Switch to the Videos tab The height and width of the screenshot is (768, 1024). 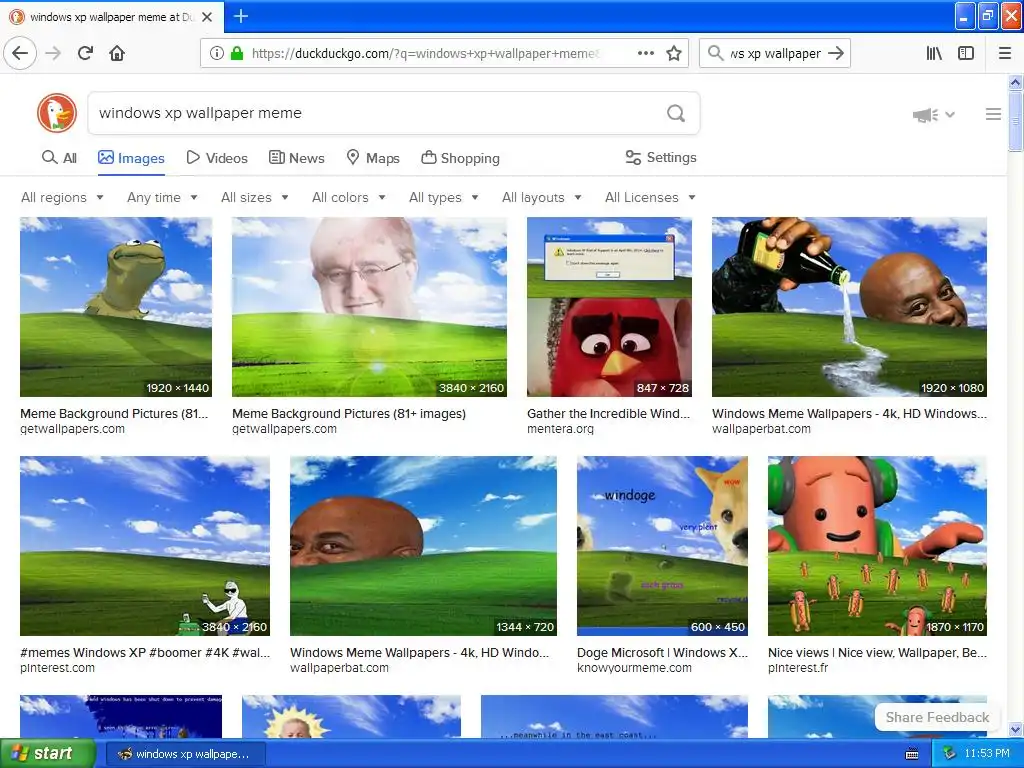(x=217, y=158)
